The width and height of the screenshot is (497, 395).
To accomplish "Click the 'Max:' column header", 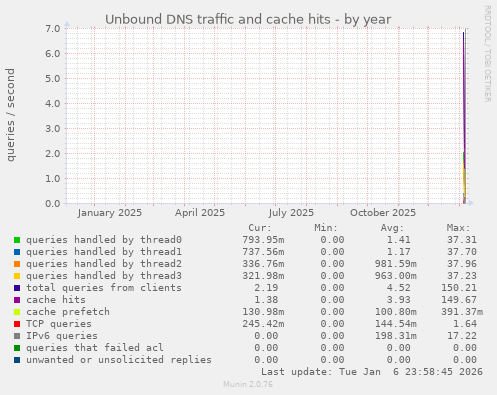I will point(458,228).
